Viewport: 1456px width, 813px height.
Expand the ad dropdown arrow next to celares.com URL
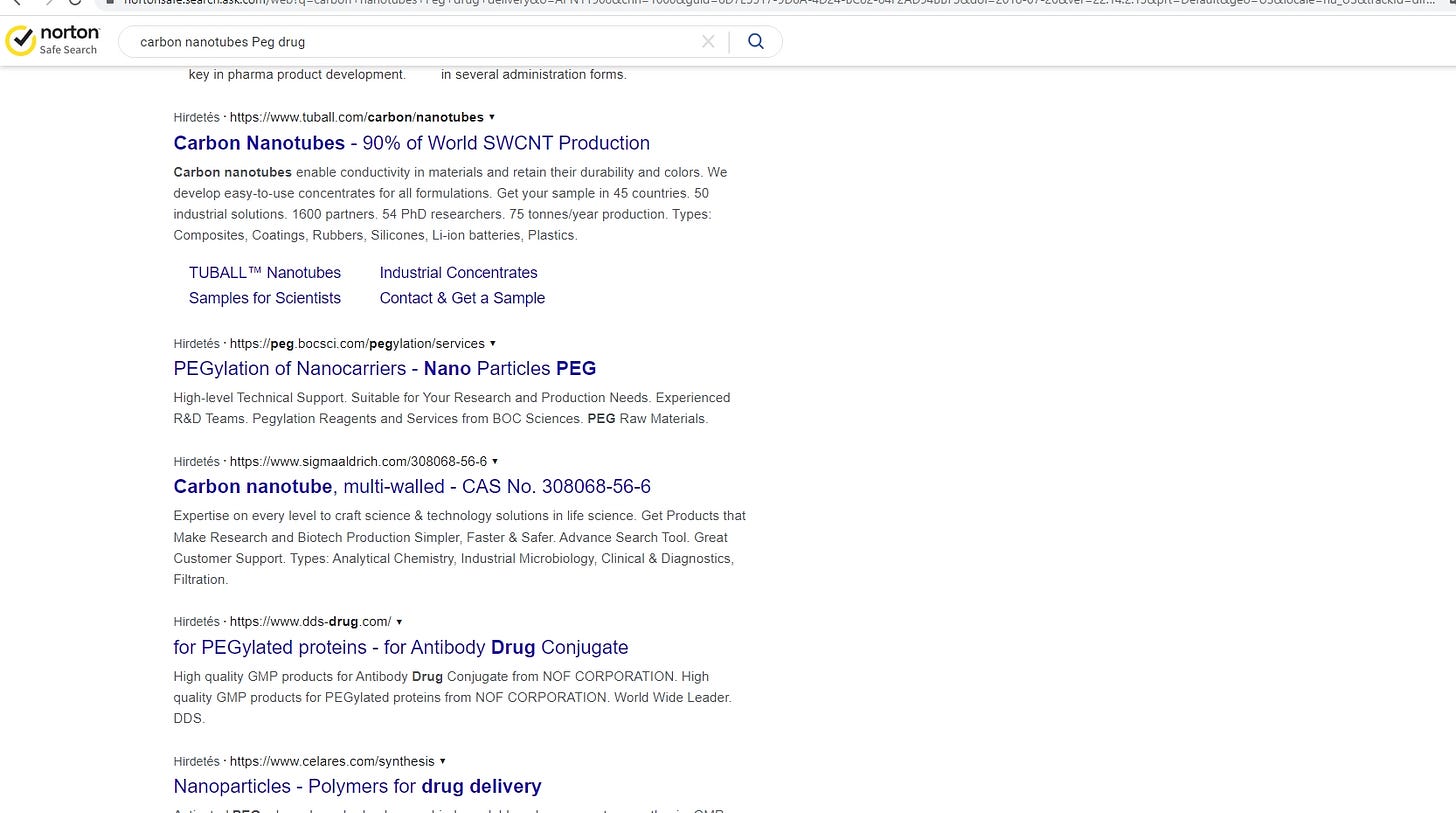[x=443, y=761]
